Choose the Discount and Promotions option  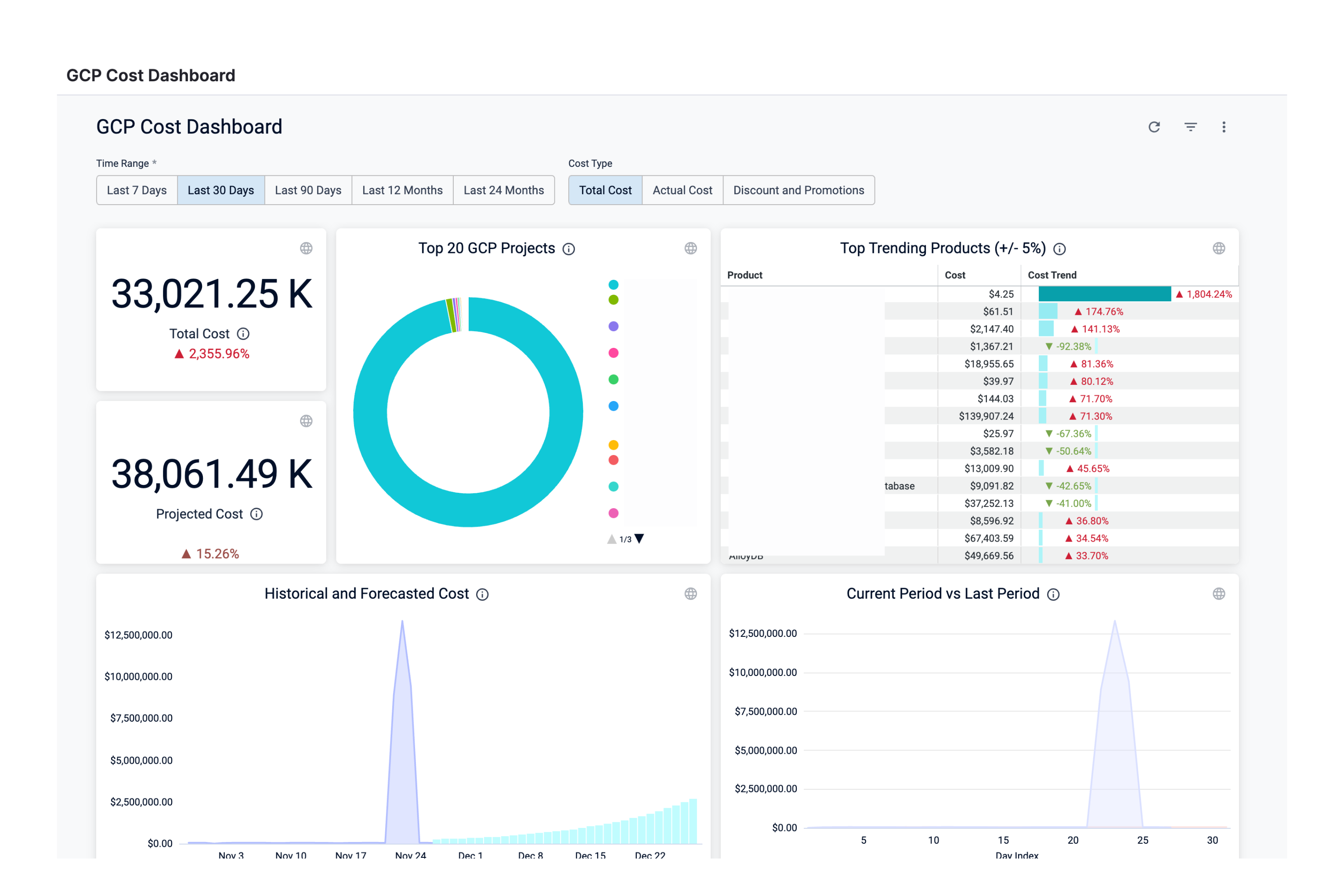click(x=798, y=190)
